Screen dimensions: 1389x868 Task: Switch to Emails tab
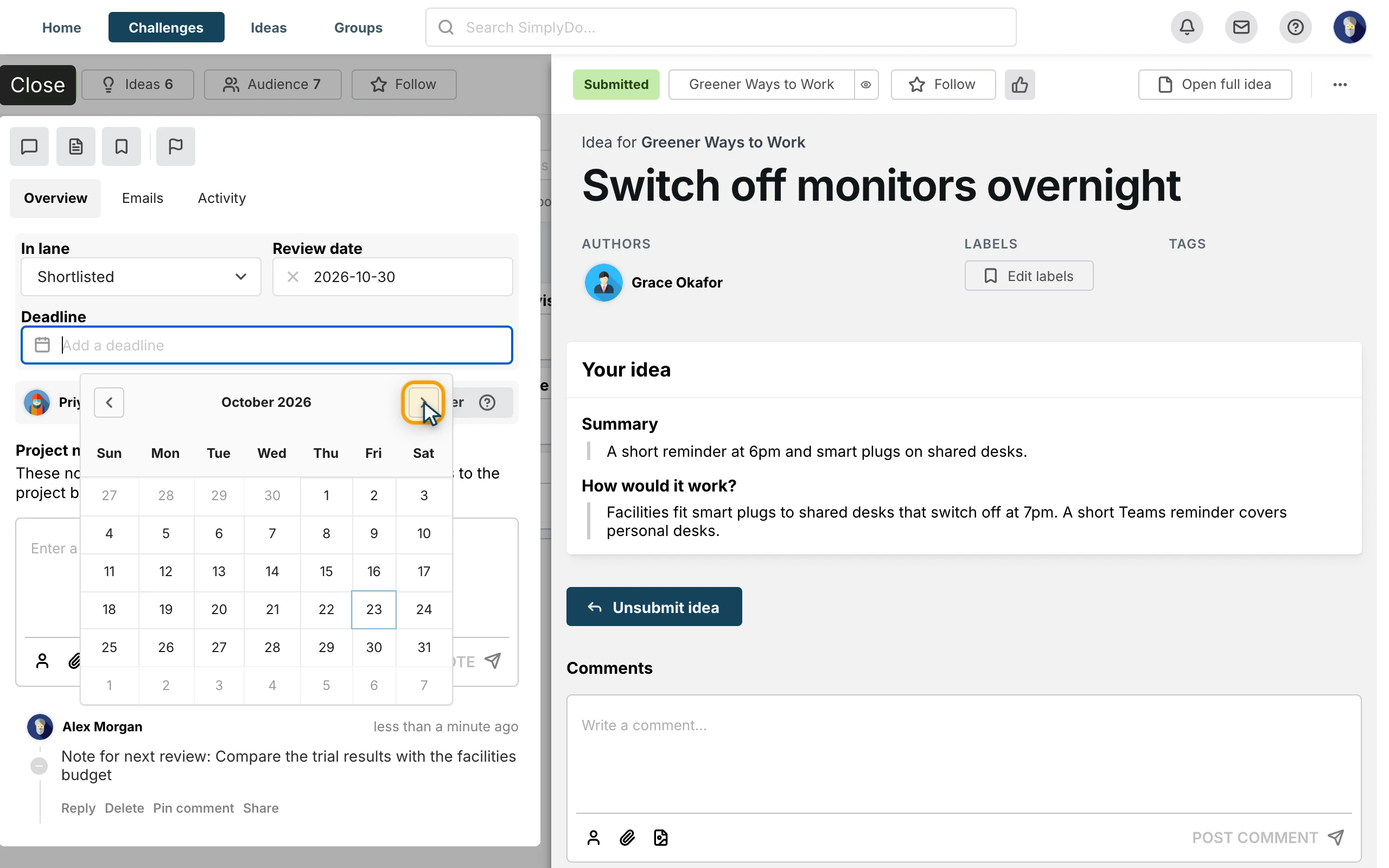pyautogui.click(x=142, y=198)
